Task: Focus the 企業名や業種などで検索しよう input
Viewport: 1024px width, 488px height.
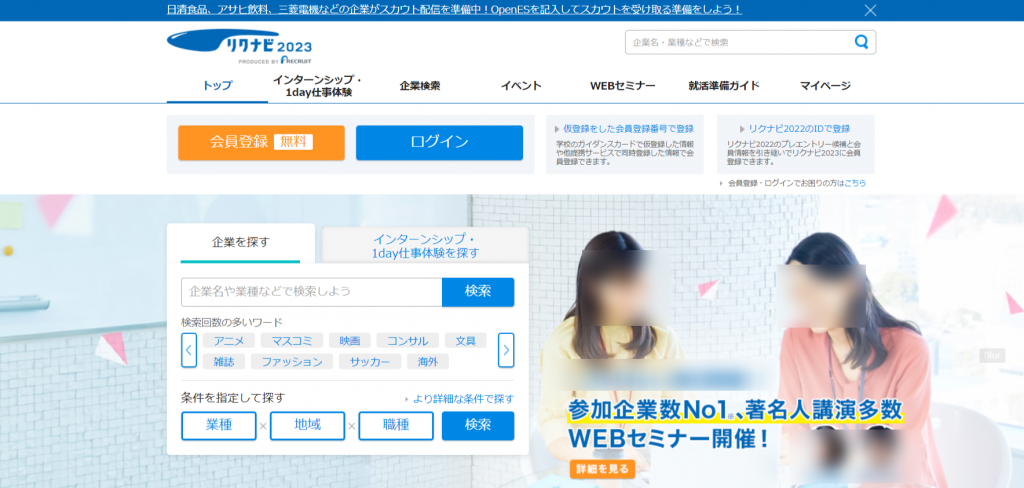Action: 312,292
